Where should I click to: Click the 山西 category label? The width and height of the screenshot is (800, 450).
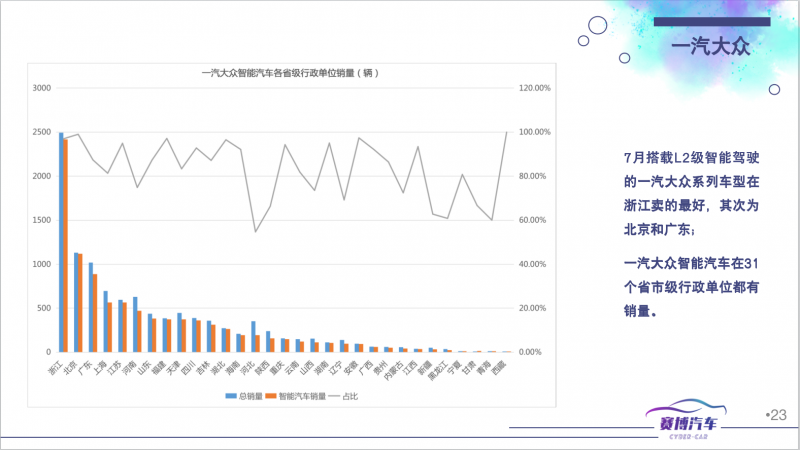point(307,367)
